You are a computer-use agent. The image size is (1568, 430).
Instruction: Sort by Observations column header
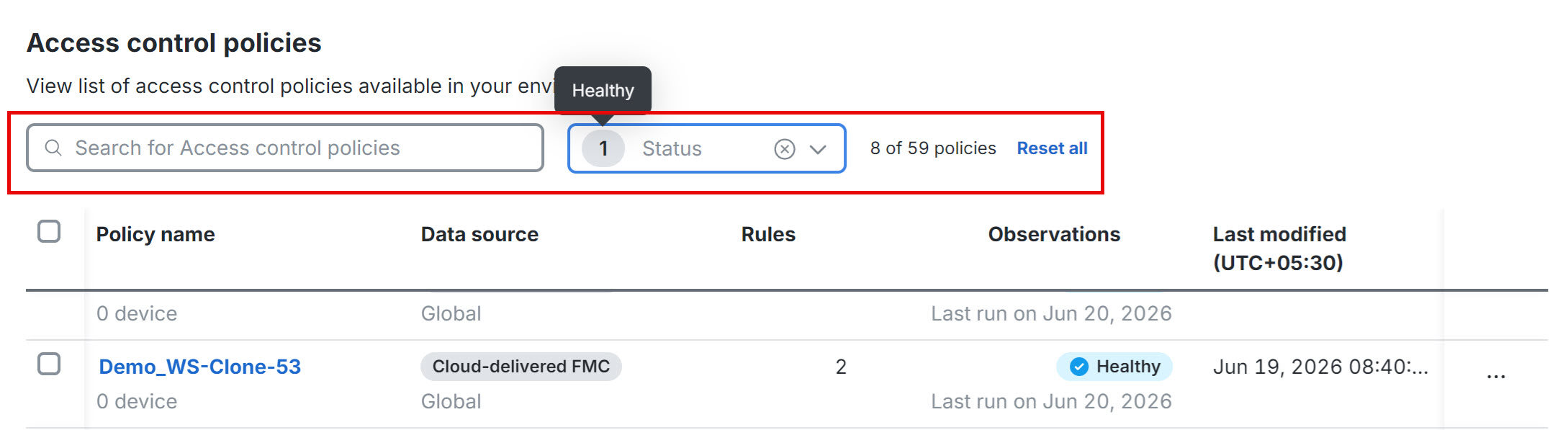click(x=1054, y=234)
